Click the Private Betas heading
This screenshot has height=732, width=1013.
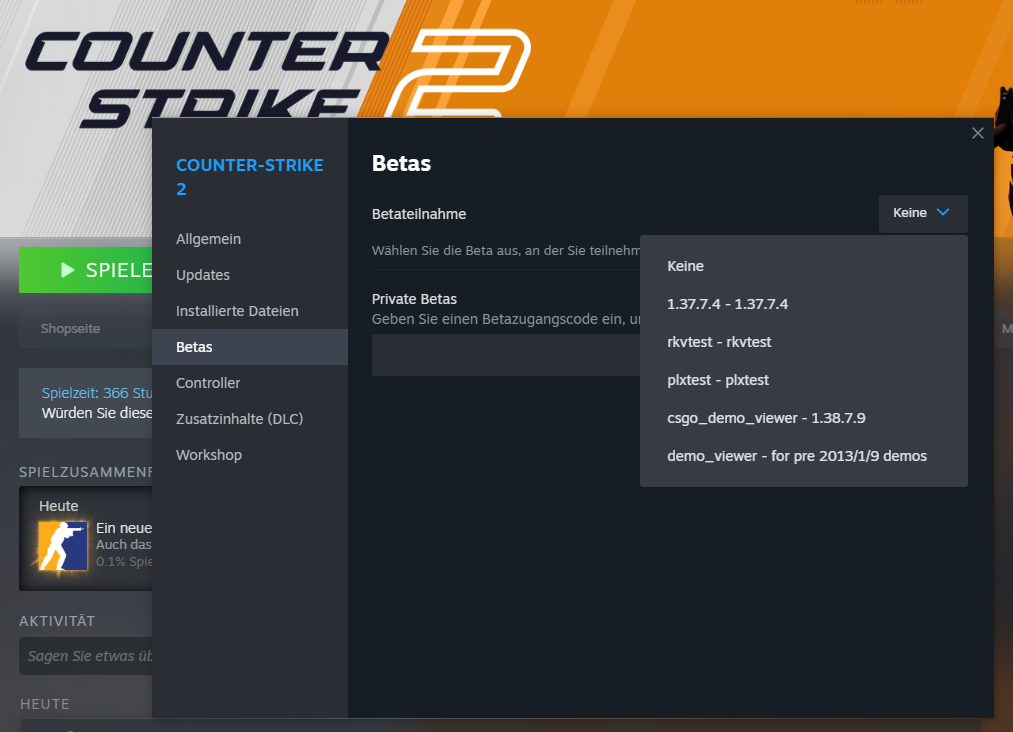point(414,299)
